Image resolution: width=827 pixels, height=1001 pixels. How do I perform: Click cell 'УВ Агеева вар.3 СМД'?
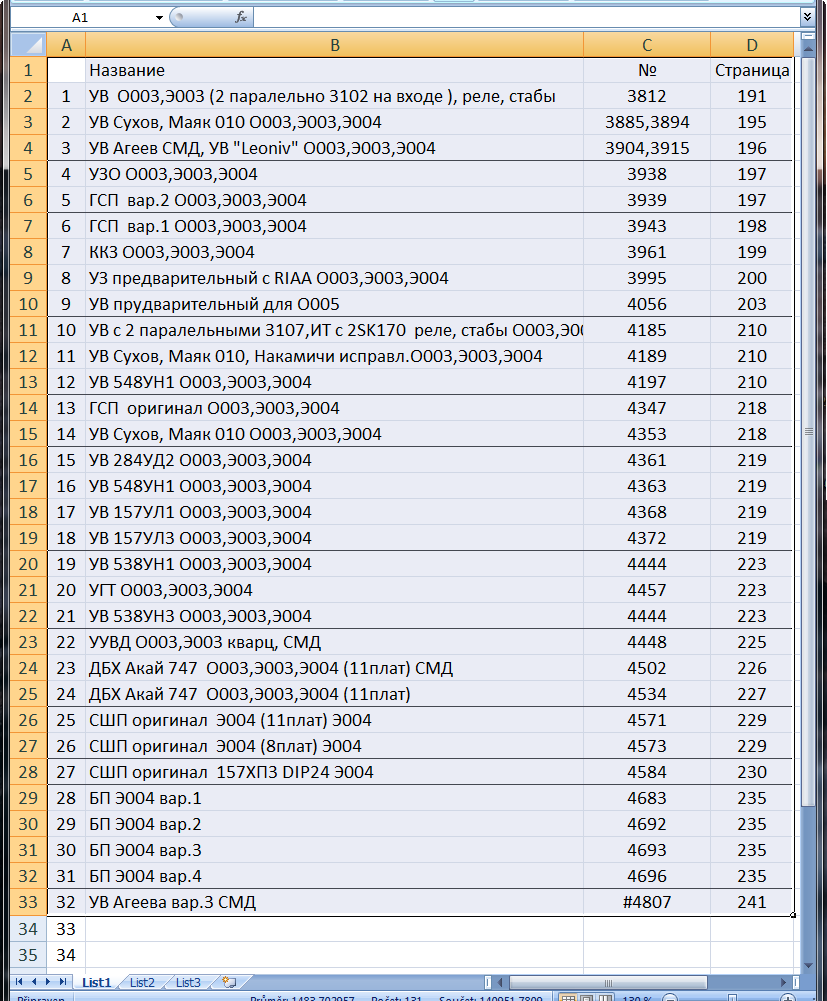tap(335, 902)
